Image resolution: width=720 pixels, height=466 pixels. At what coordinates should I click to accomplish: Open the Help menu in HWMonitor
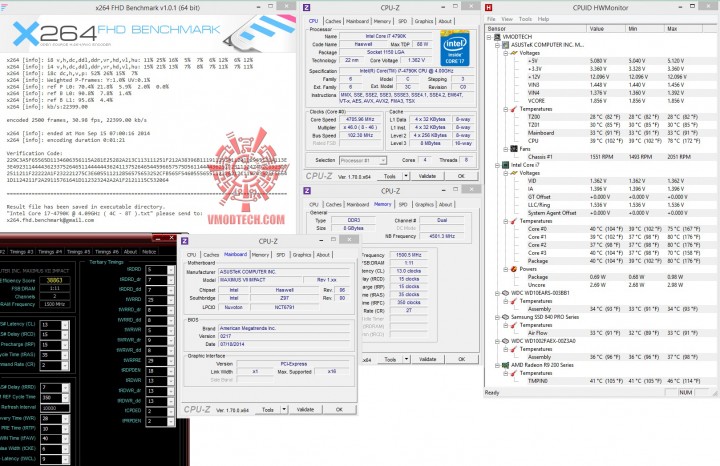(x=543, y=19)
